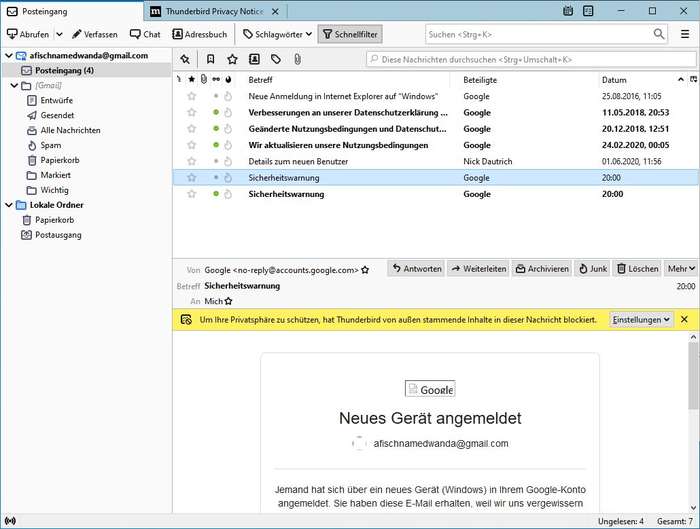This screenshot has height=529, width=700.
Task: Sort by the star column header
Action: tap(192, 79)
